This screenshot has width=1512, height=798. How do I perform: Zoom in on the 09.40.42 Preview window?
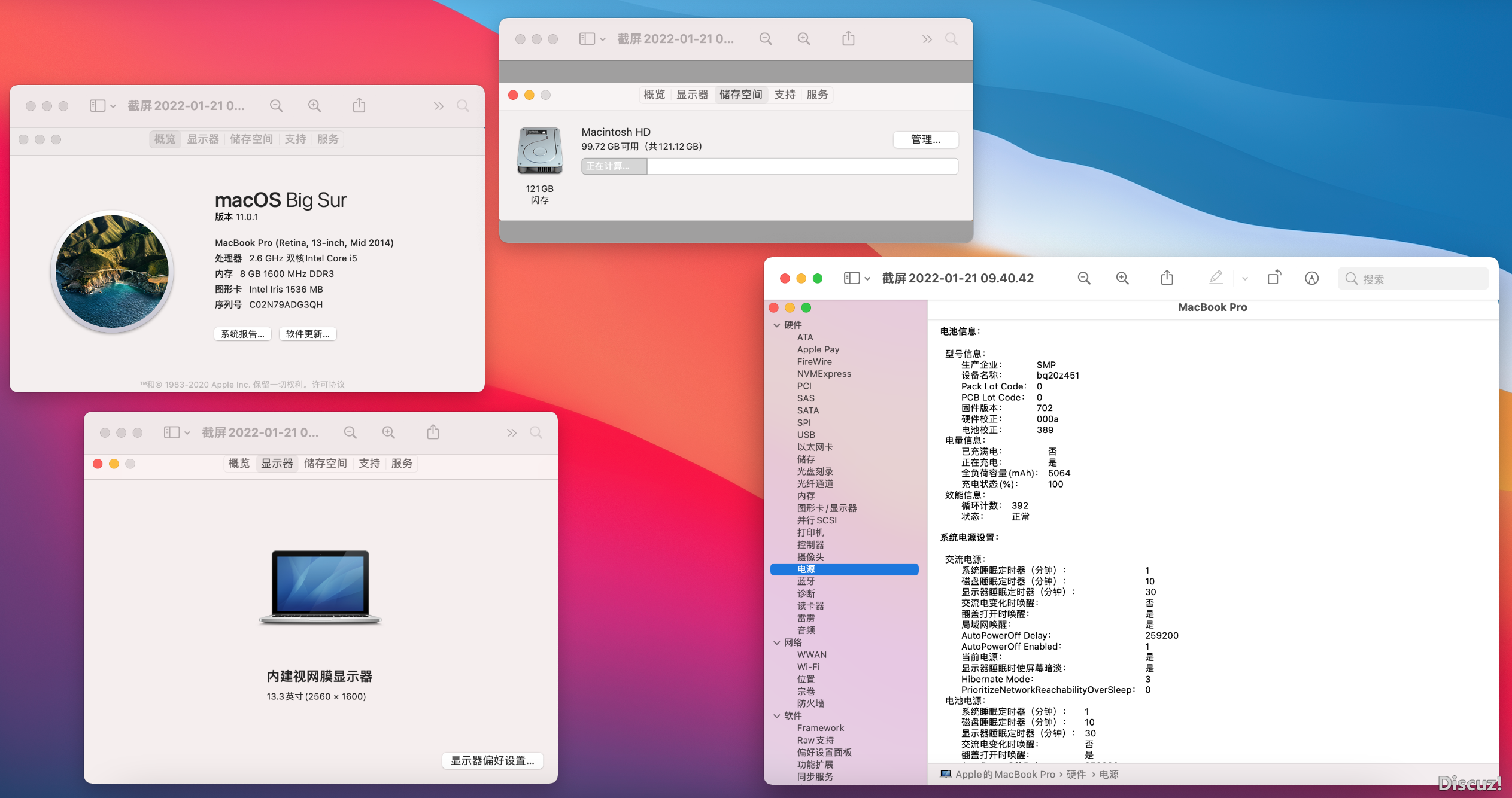click(1122, 278)
